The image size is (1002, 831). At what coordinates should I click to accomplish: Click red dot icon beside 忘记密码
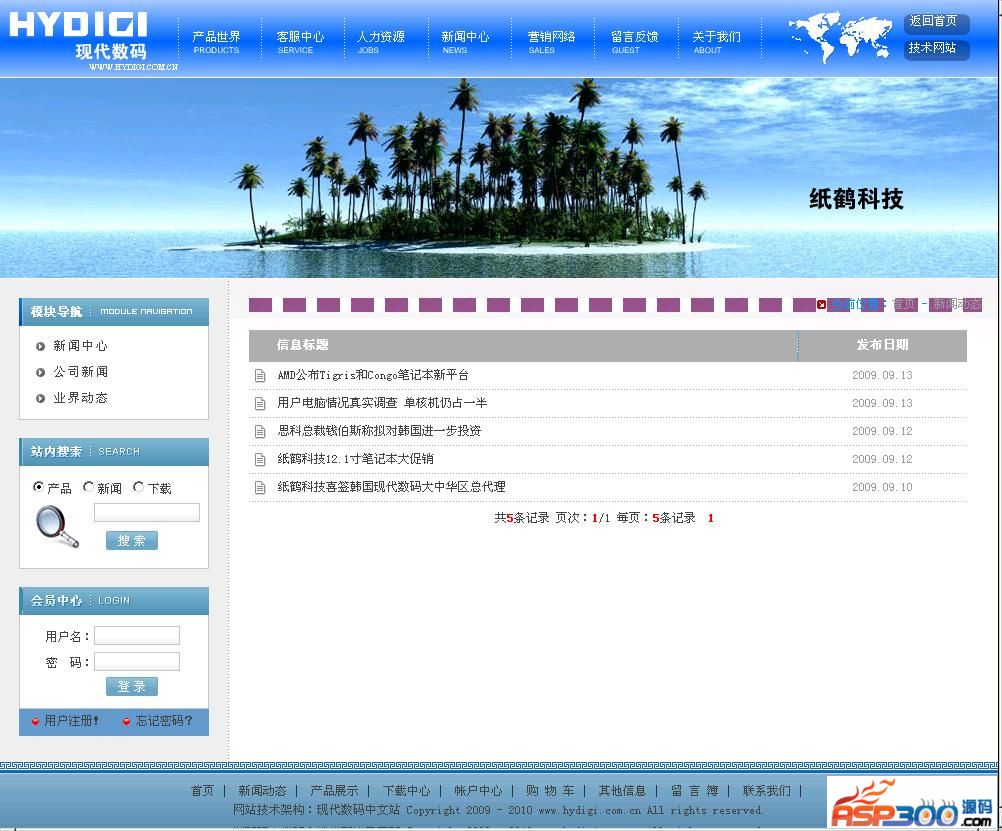(x=127, y=721)
